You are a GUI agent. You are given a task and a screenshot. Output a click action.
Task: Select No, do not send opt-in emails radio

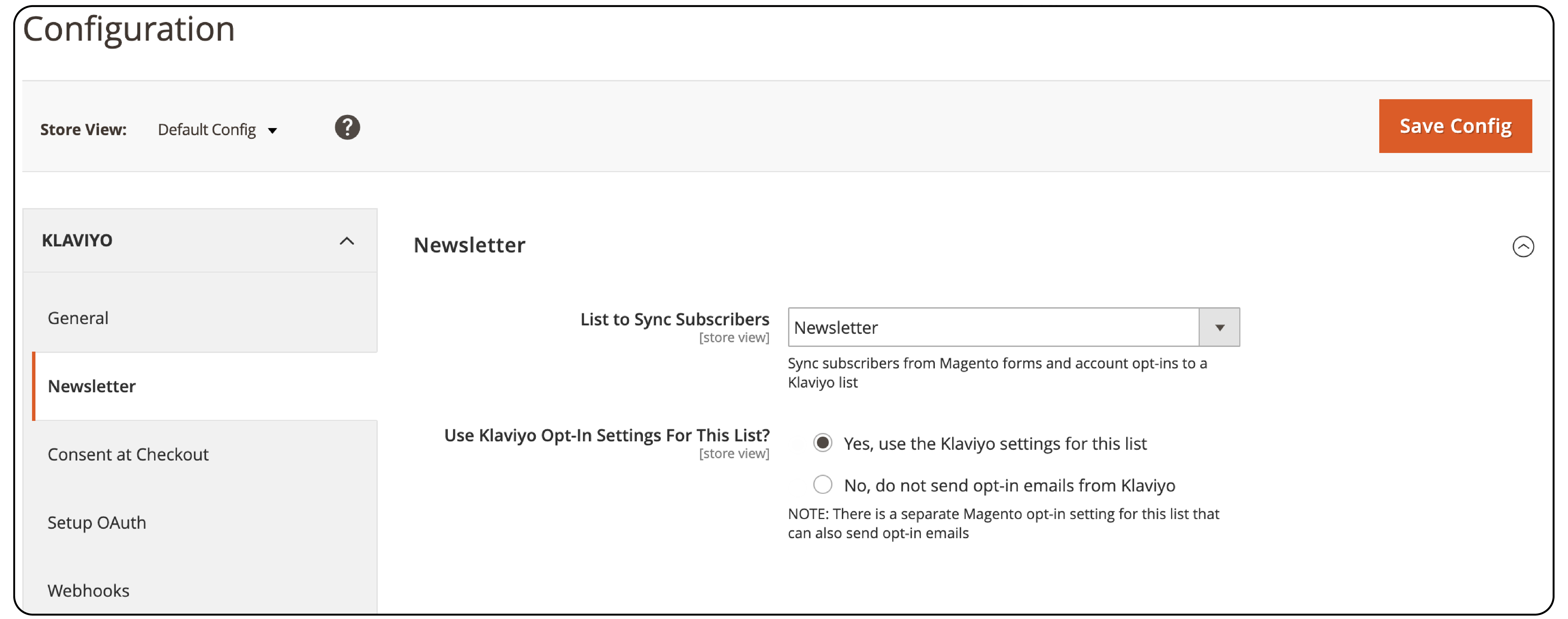pos(822,484)
